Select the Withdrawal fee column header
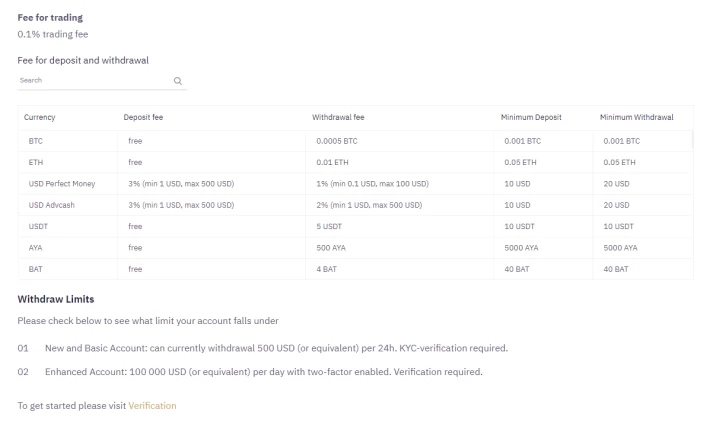710x435 pixels. point(338,117)
